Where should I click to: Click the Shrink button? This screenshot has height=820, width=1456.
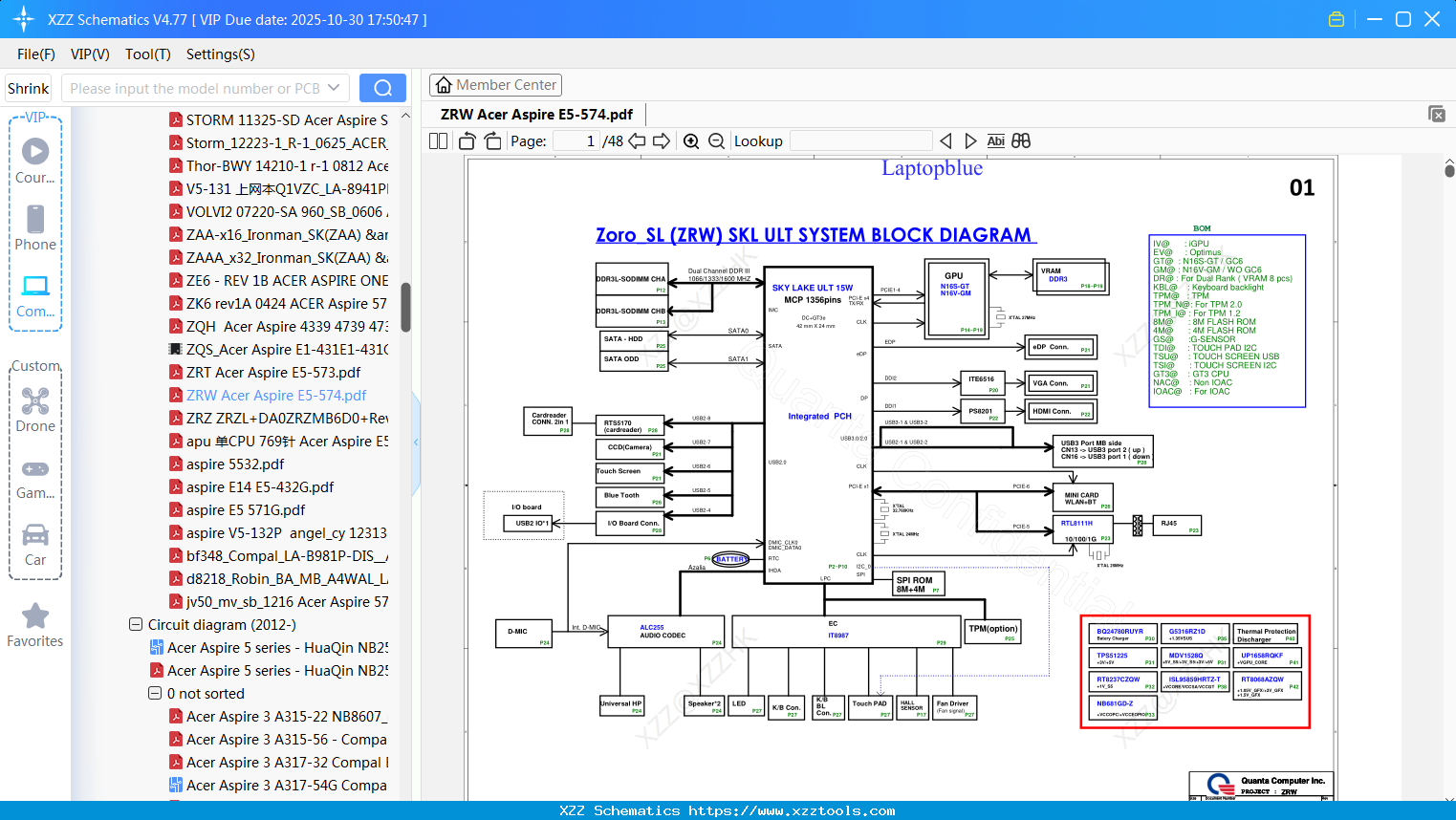point(28,87)
